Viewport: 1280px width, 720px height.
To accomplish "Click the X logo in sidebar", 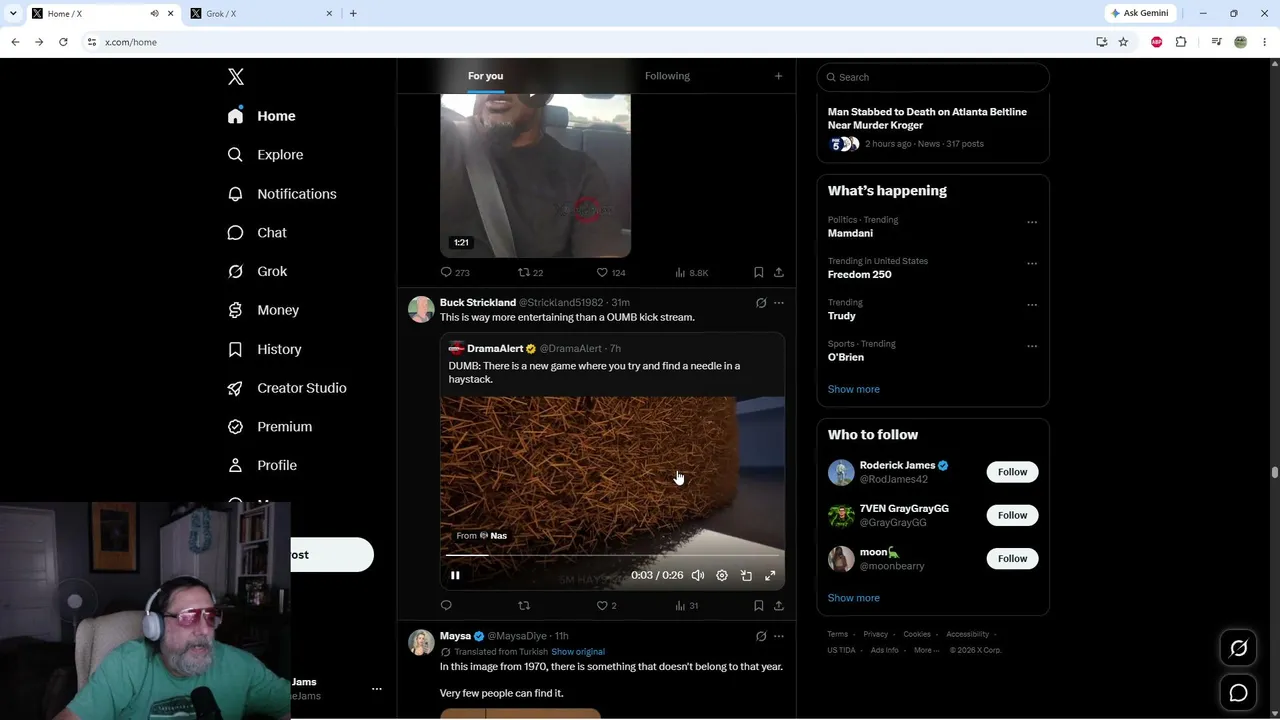I will (x=236, y=77).
